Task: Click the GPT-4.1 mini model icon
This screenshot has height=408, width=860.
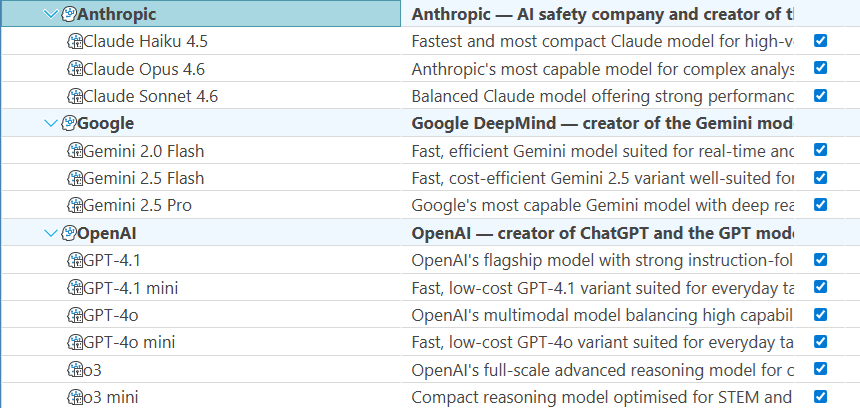Action: coord(75,287)
